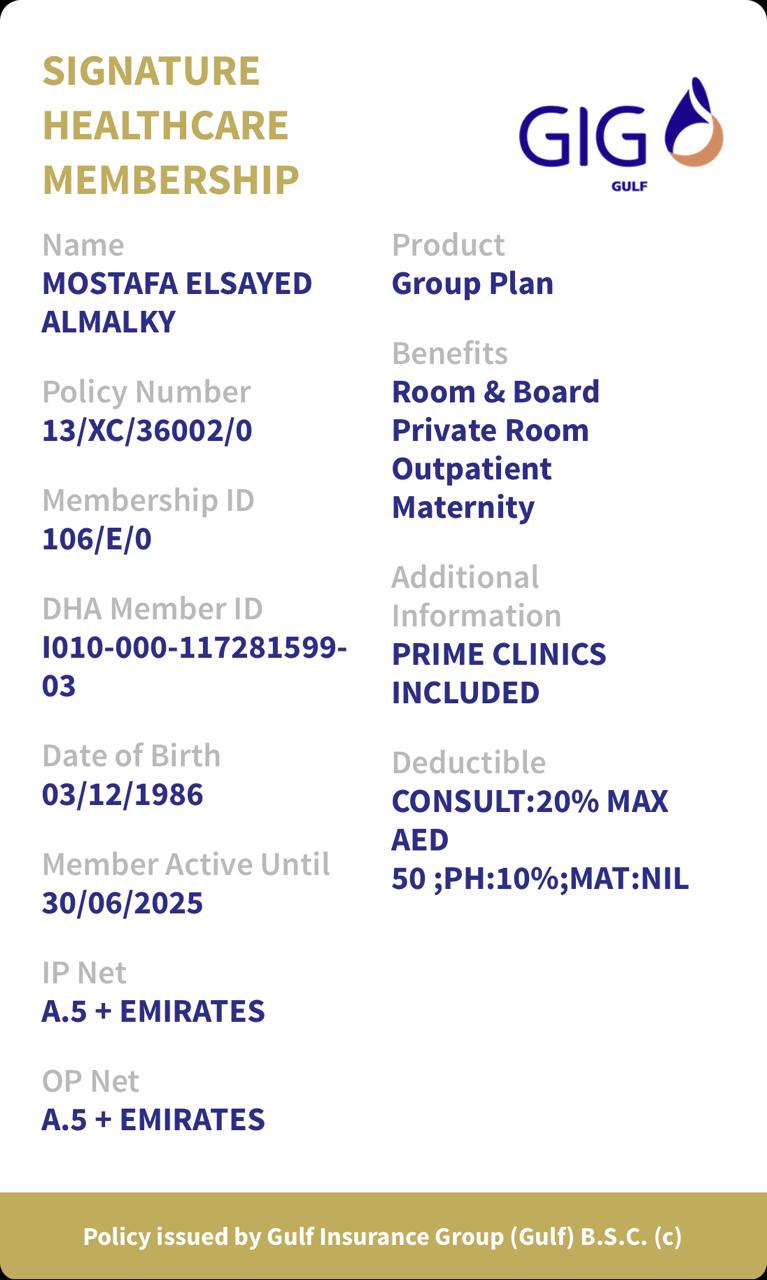Tap the Membership ID value 106/E/0

click(x=97, y=540)
